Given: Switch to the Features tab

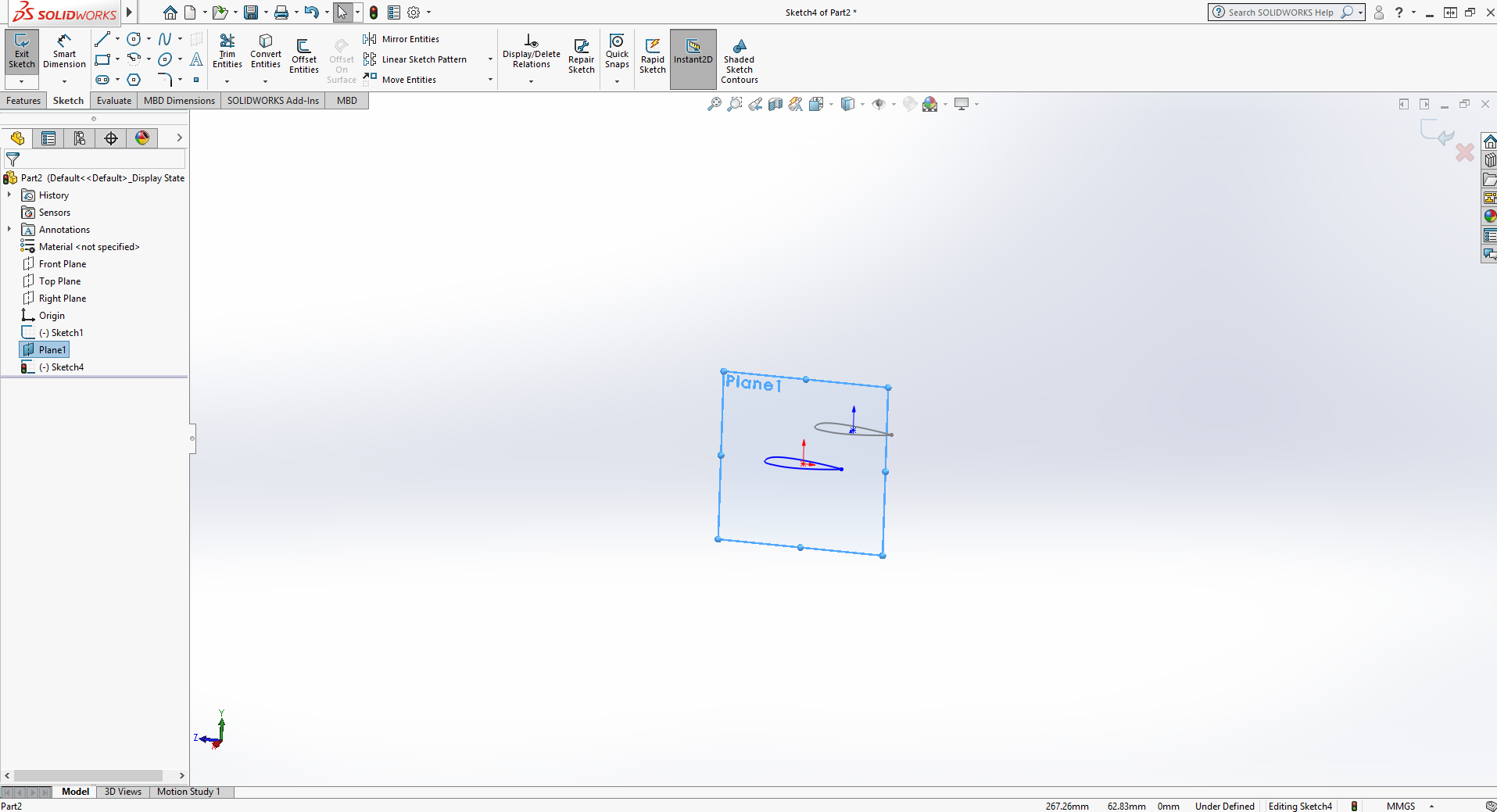Looking at the screenshot, I should pos(23,101).
